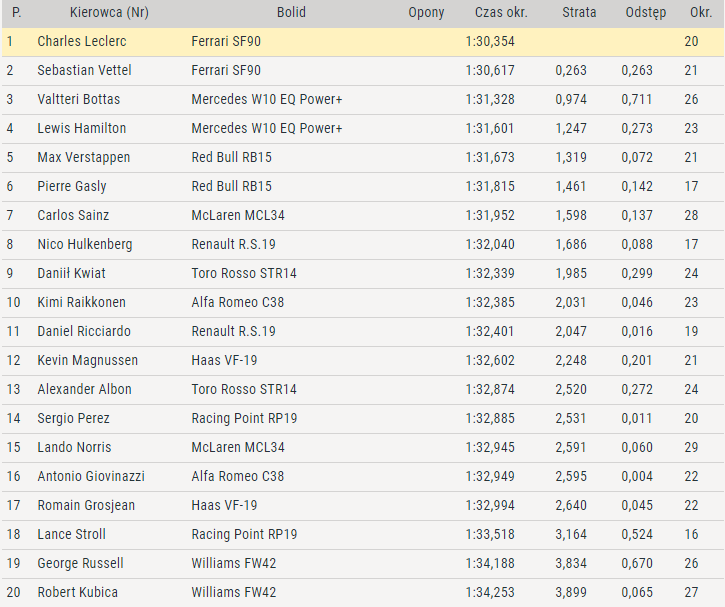Open Robert Kubica driver entry

pos(78,592)
